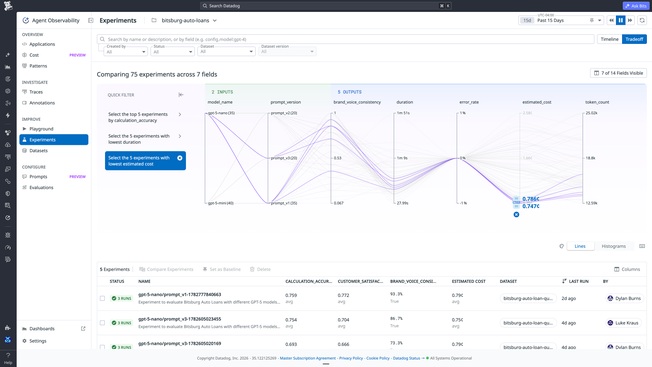The height and width of the screenshot is (367, 652).
Task: Click the Help question mark icon
Action: point(8,355)
